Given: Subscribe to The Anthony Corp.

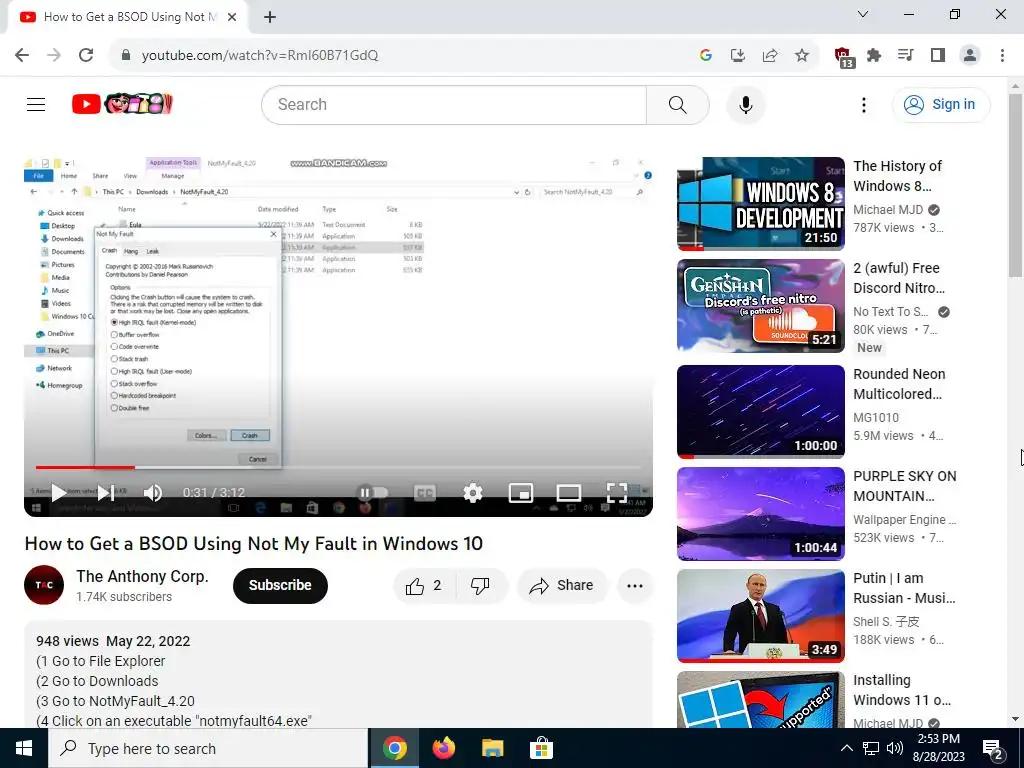Looking at the screenshot, I should 280,585.
